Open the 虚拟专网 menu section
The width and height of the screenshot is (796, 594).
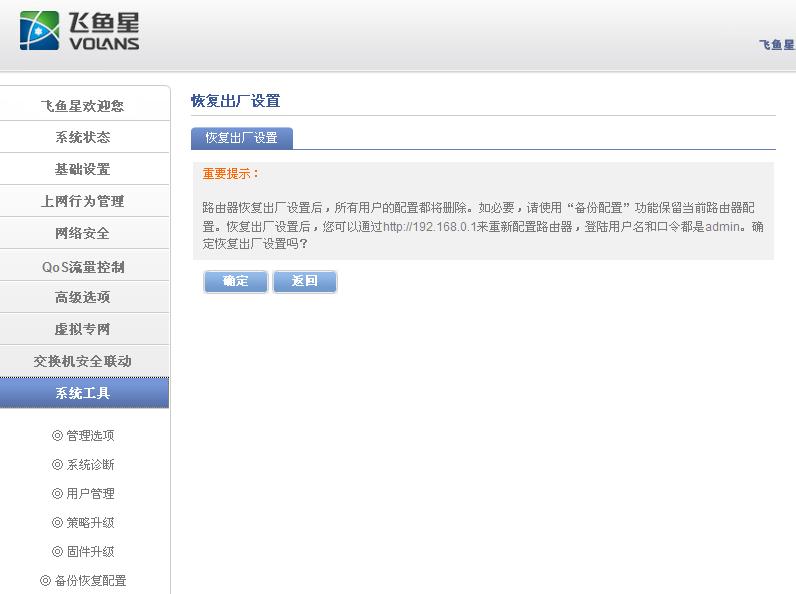pyautogui.click(x=83, y=329)
